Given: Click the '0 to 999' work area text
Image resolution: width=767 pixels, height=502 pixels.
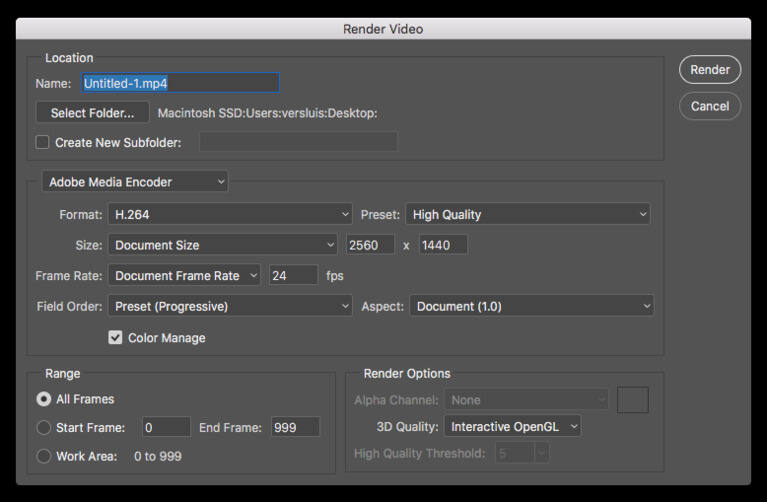Looking at the screenshot, I should pyautogui.click(x=158, y=456).
